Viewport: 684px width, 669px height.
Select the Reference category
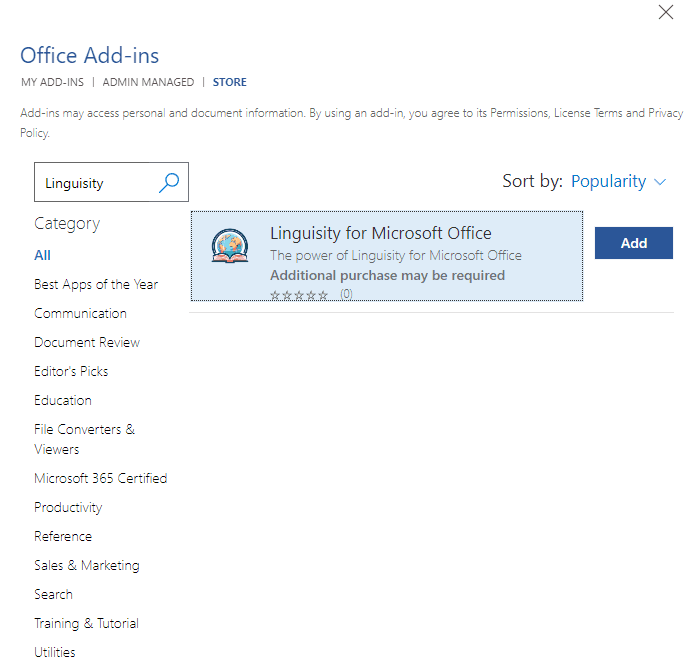(63, 536)
